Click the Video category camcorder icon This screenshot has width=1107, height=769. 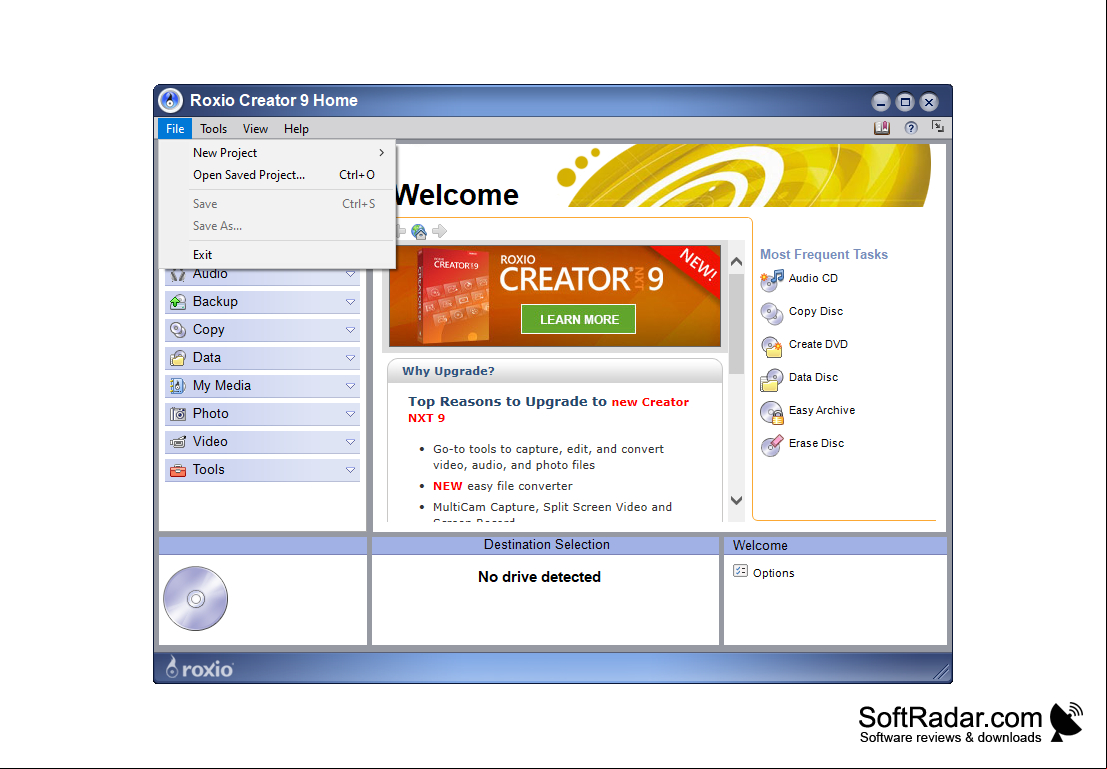point(178,442)
